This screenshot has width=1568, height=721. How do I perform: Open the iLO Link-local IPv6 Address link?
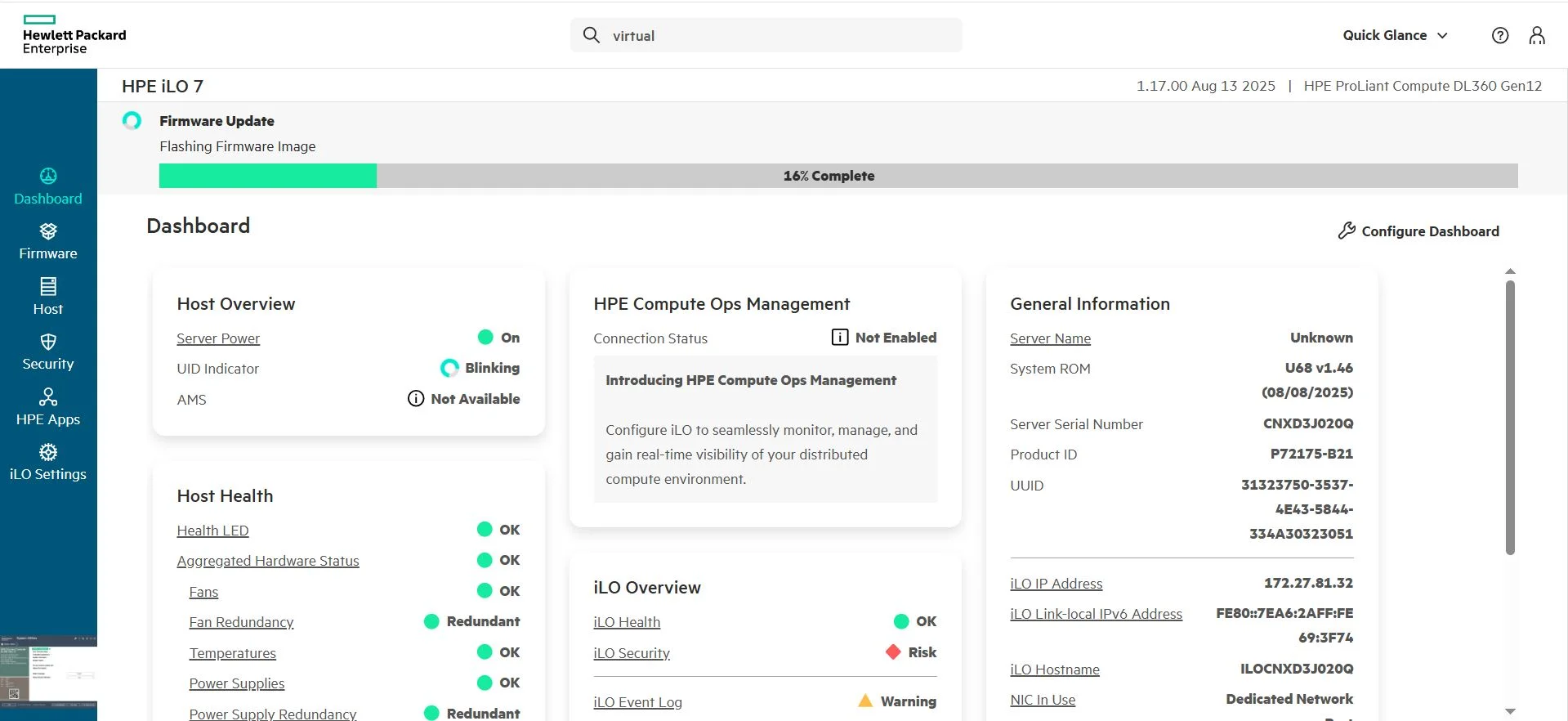[1096, 614]
